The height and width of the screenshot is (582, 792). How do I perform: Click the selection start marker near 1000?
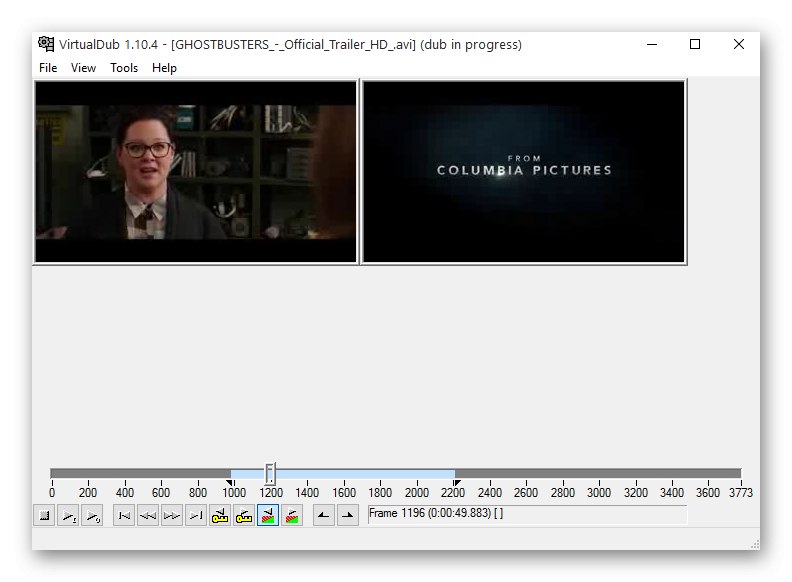click(229, 483)
